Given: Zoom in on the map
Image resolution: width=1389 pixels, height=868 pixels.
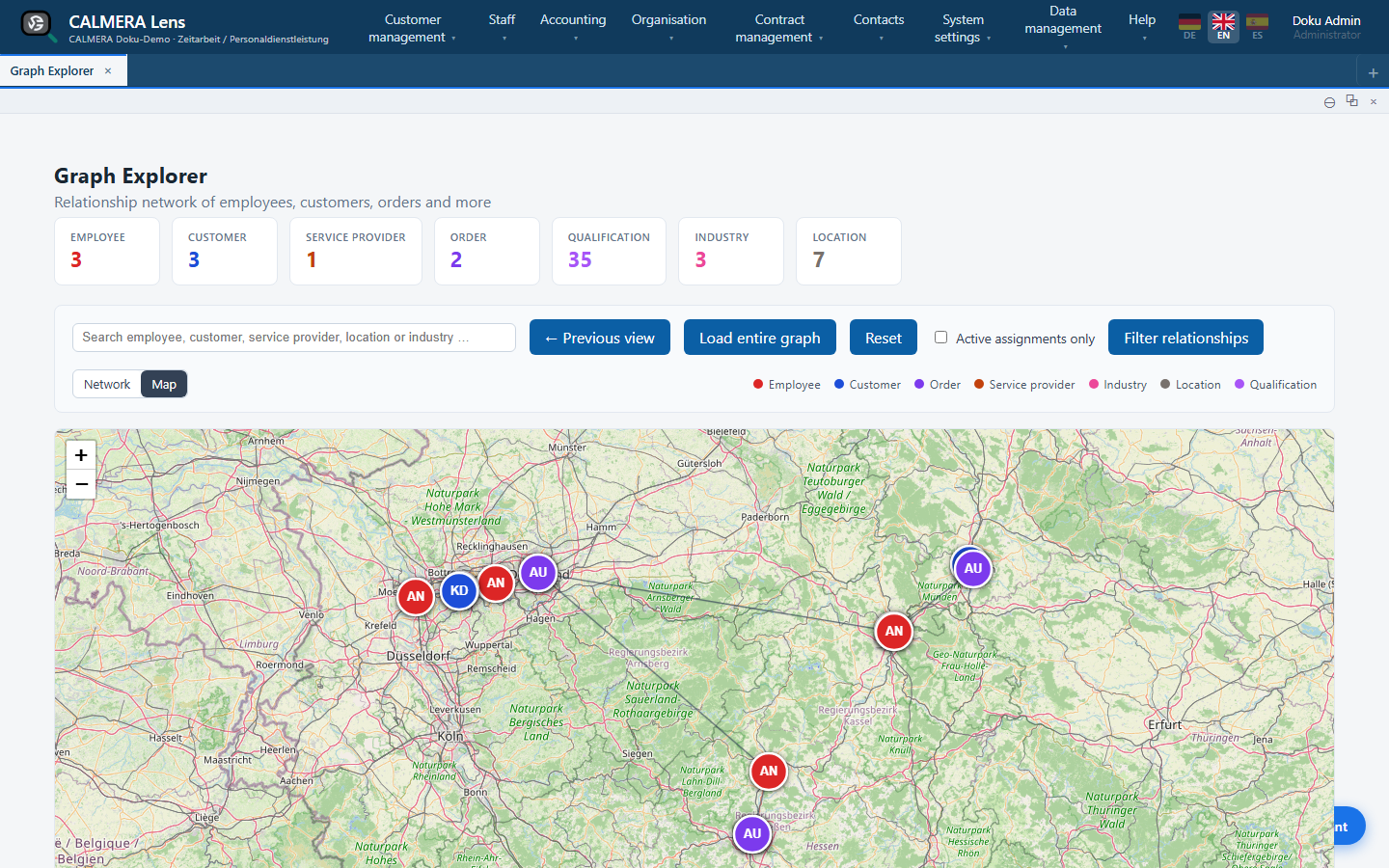Looking at the screenshot, I should [81, 455].
